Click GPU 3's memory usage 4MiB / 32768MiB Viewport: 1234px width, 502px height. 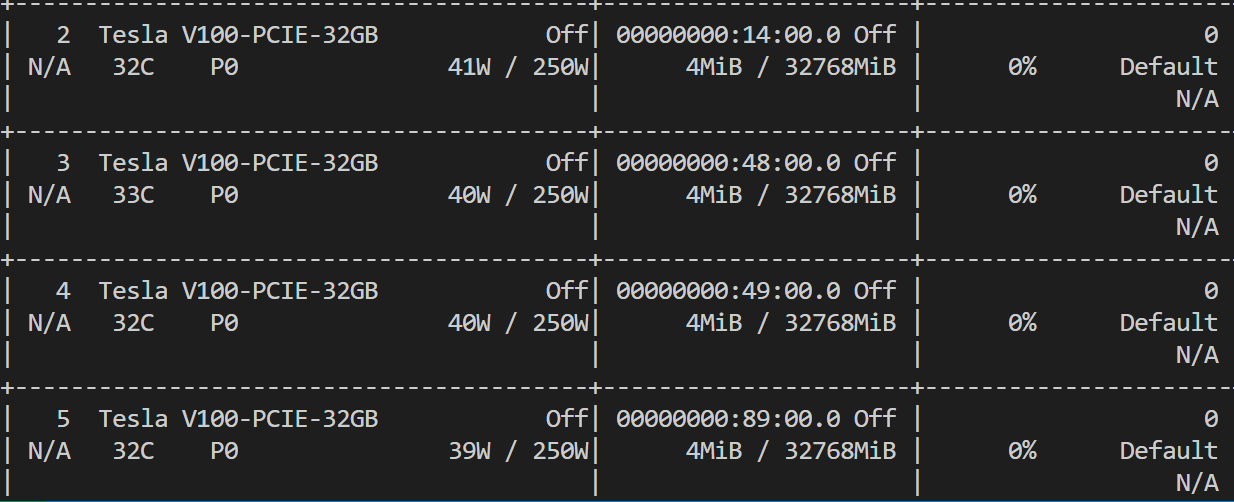click(x=790, y=195)
